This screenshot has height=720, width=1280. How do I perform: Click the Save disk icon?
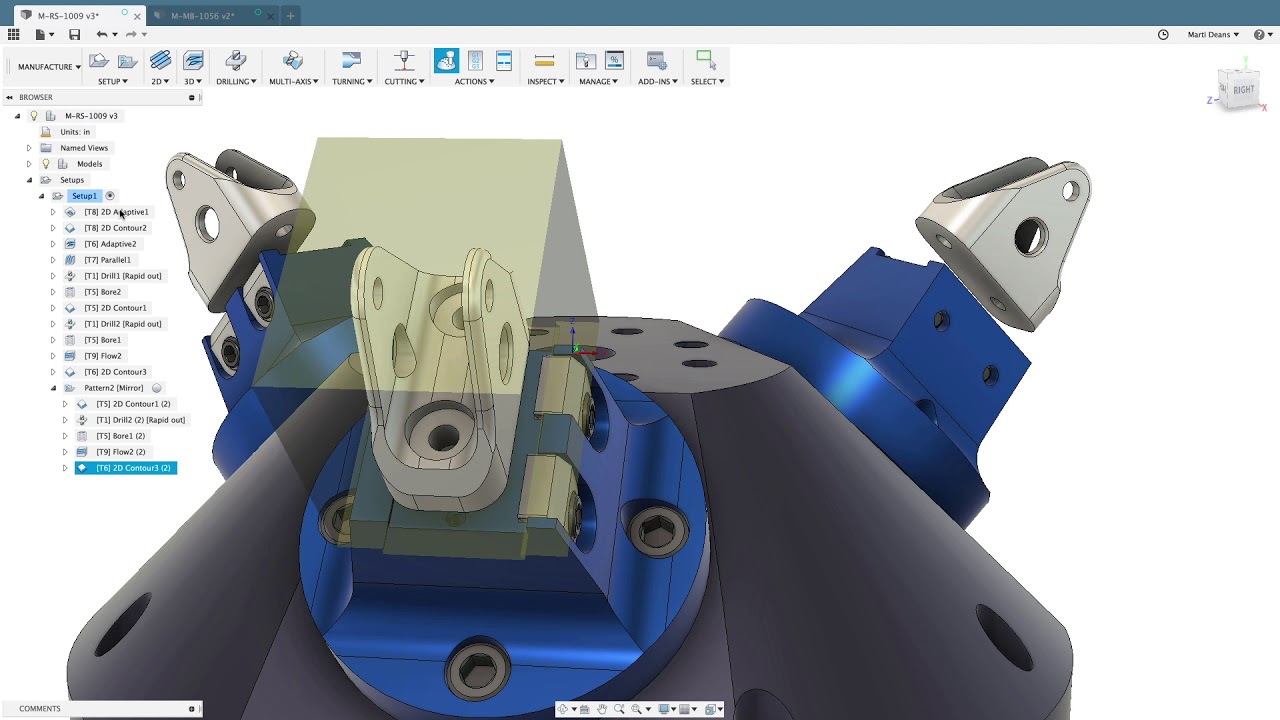click(74, 34)
